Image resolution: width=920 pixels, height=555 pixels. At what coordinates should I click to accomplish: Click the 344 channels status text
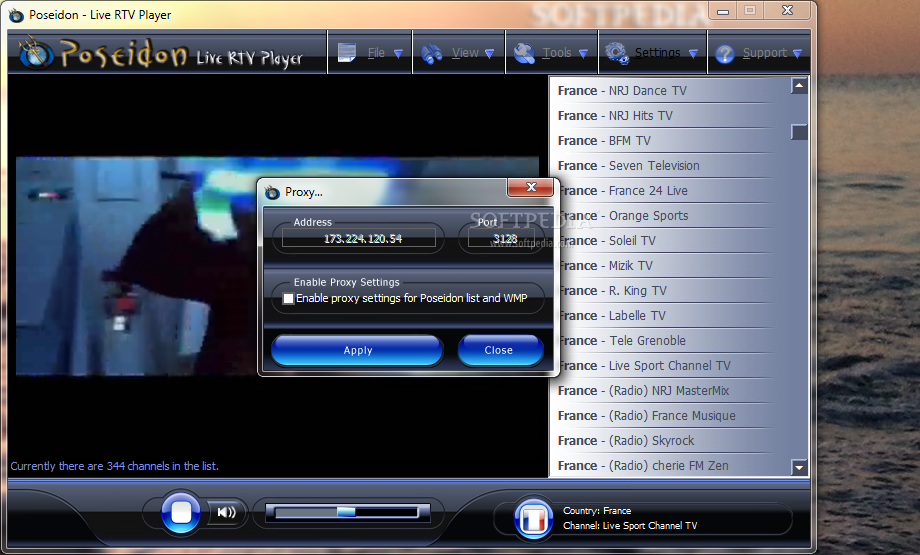pyautogui.click(x=114, y=466)
